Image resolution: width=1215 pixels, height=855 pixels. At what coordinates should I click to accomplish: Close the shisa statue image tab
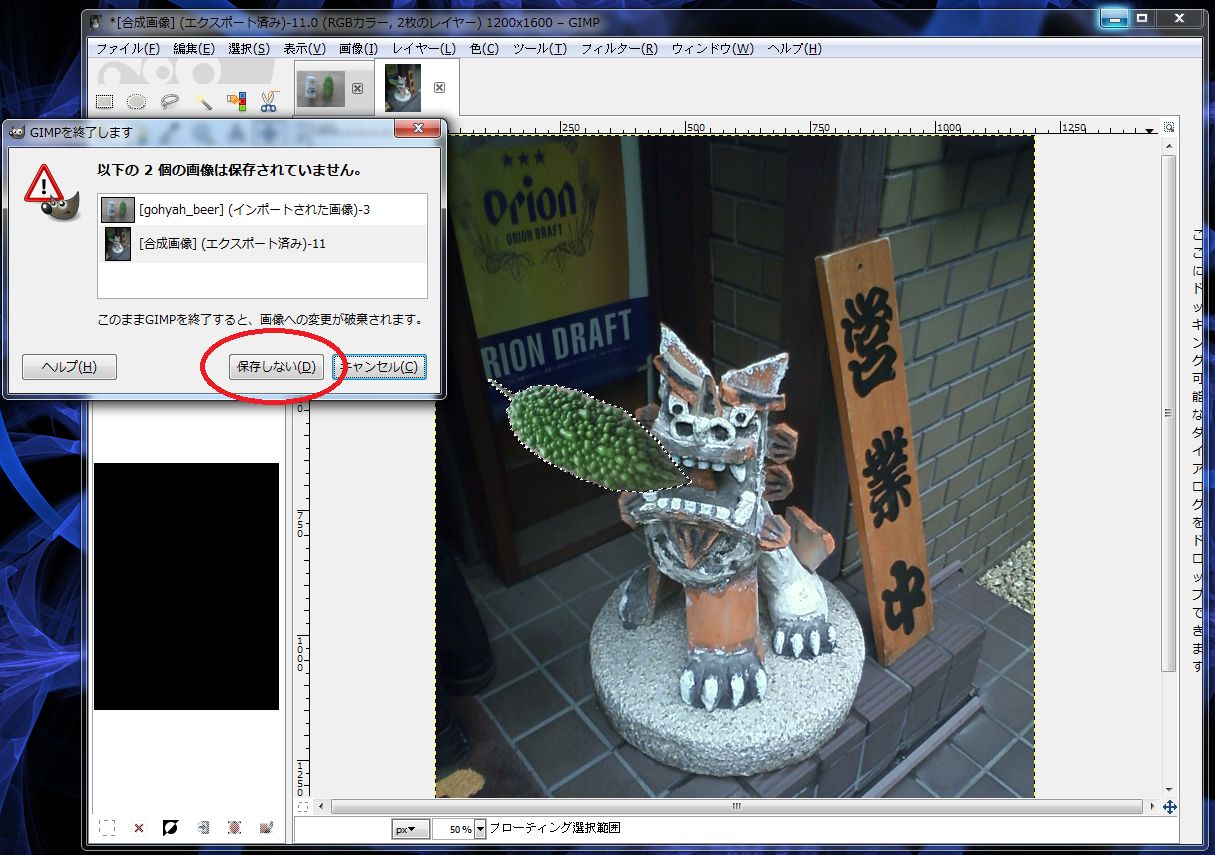coord(439,88)
